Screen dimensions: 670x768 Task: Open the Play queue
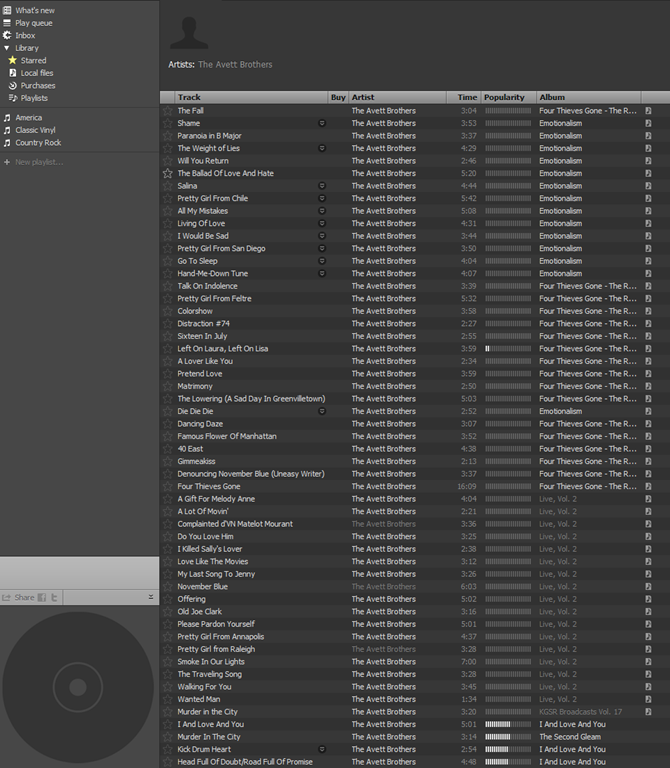point(33,22)
